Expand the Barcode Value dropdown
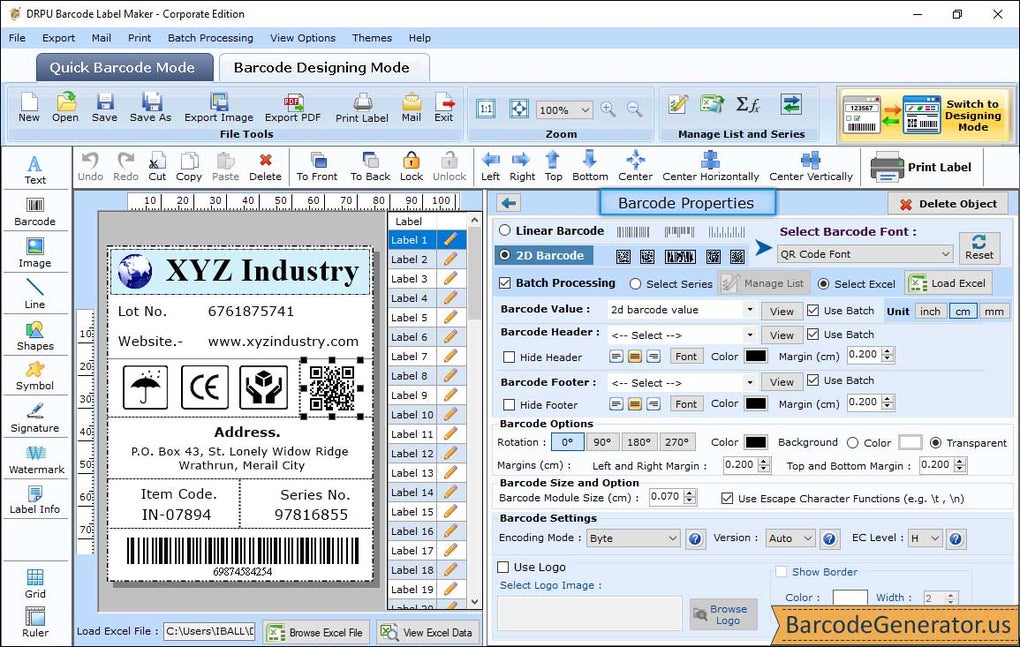 pos(751,310)
